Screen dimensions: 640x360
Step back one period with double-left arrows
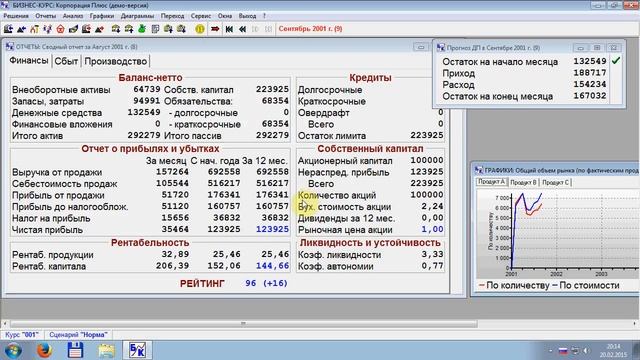point(242,29)
